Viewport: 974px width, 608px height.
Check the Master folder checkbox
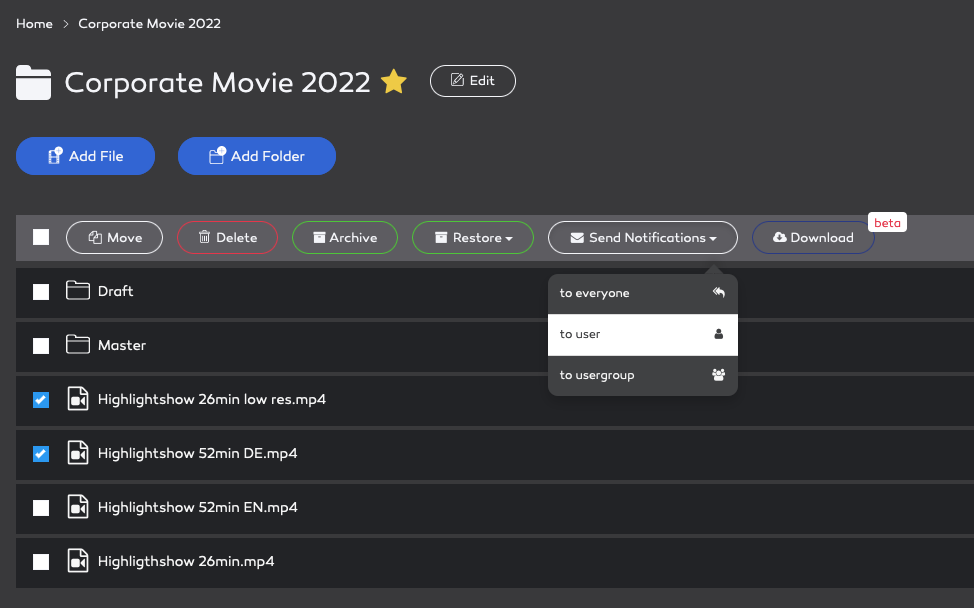41,346
